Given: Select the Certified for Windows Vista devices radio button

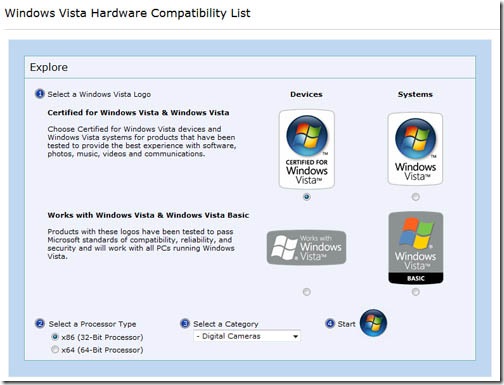Looking at the screenshot, I should [307, 197].
